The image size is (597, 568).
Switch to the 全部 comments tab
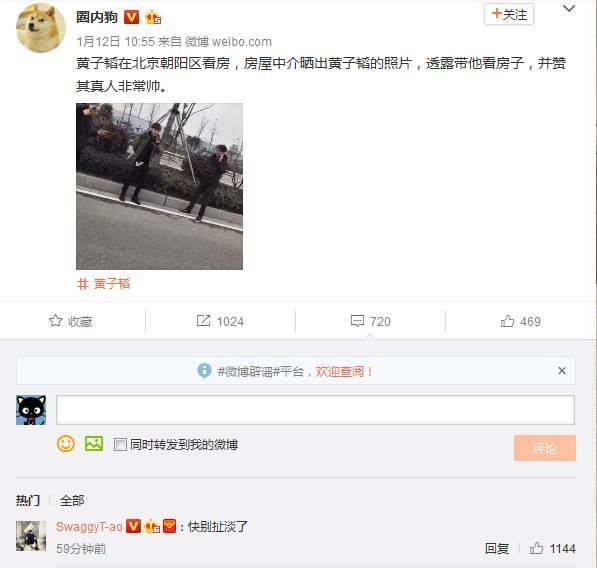click(x=72, y=500)
